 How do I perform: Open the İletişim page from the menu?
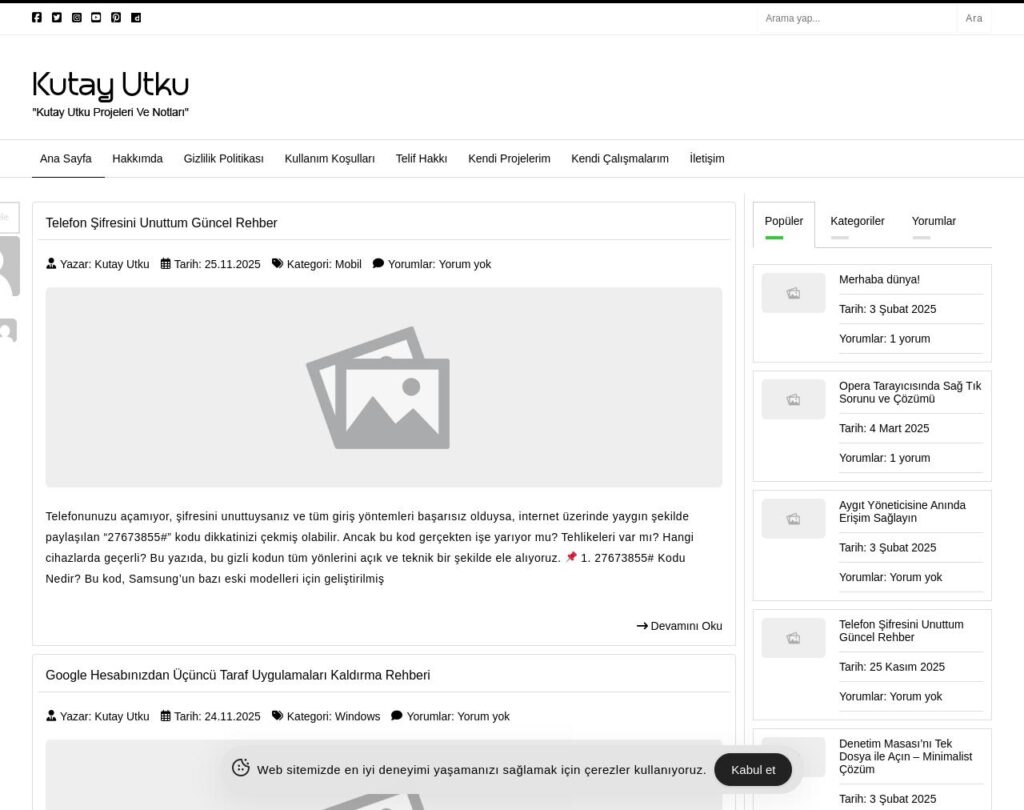(706, 159)
